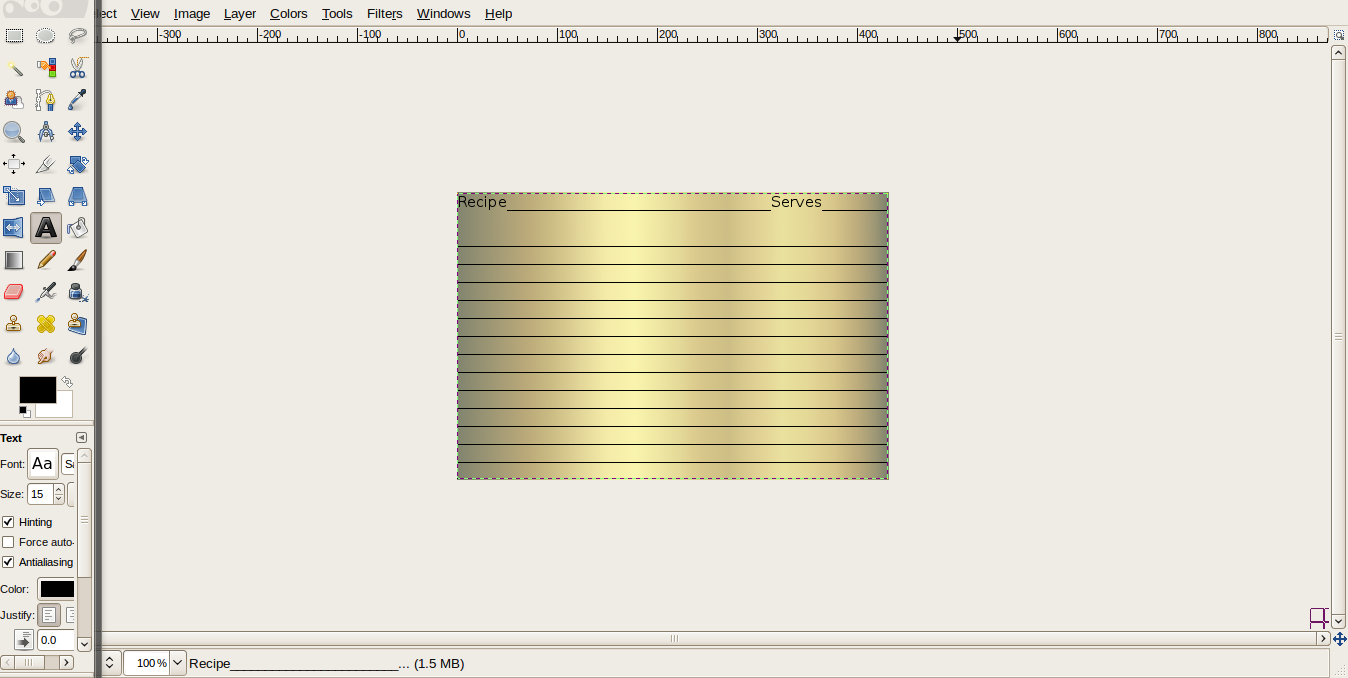This screenshot has width=1348, height=678.
Task: Select the Paintbrush tool
Action: coord(77,260)
